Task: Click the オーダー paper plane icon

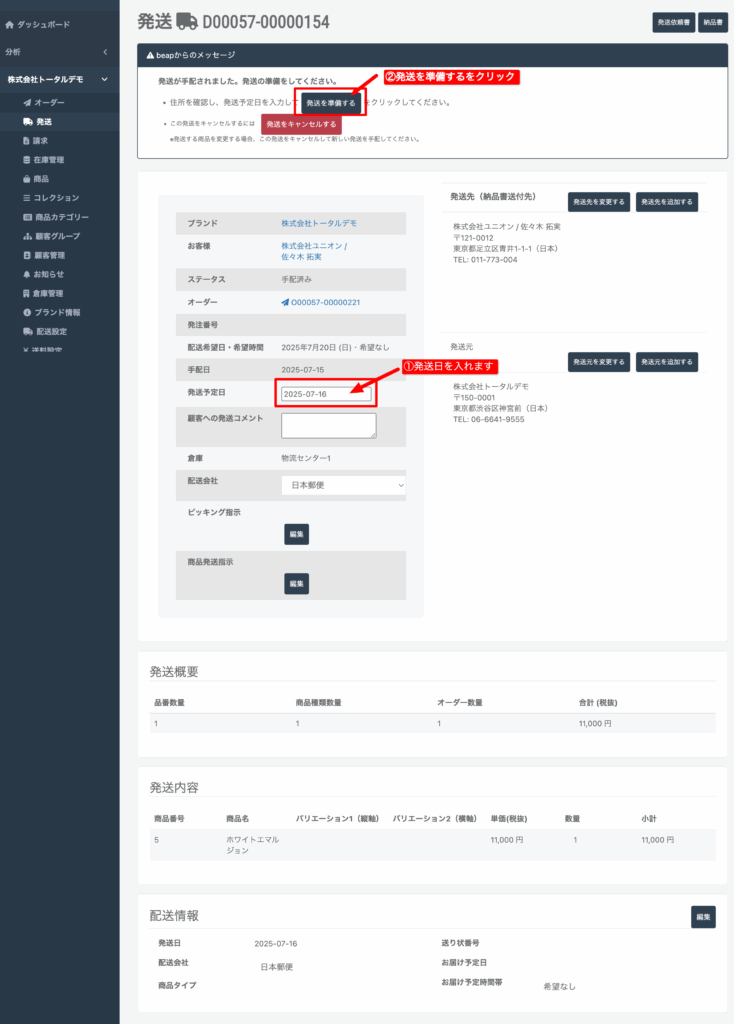Action: [28, 103]
